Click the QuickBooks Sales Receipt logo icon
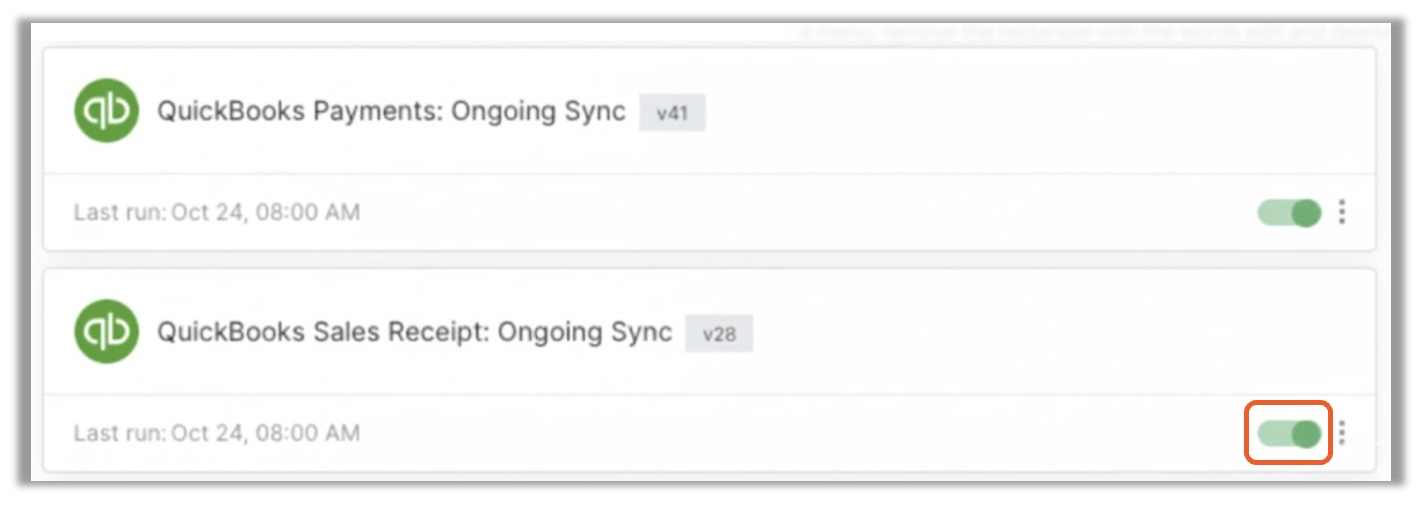Image resolution: width=1426 pixels, height=508 pixels. (x=106, y=331)
